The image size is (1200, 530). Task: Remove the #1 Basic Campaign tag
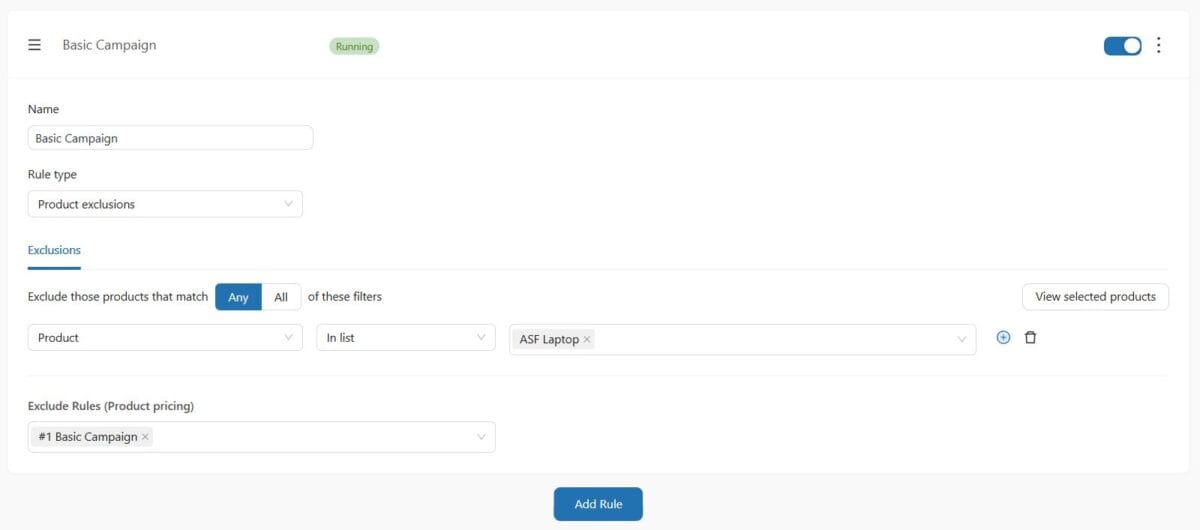tap(145, 437)
